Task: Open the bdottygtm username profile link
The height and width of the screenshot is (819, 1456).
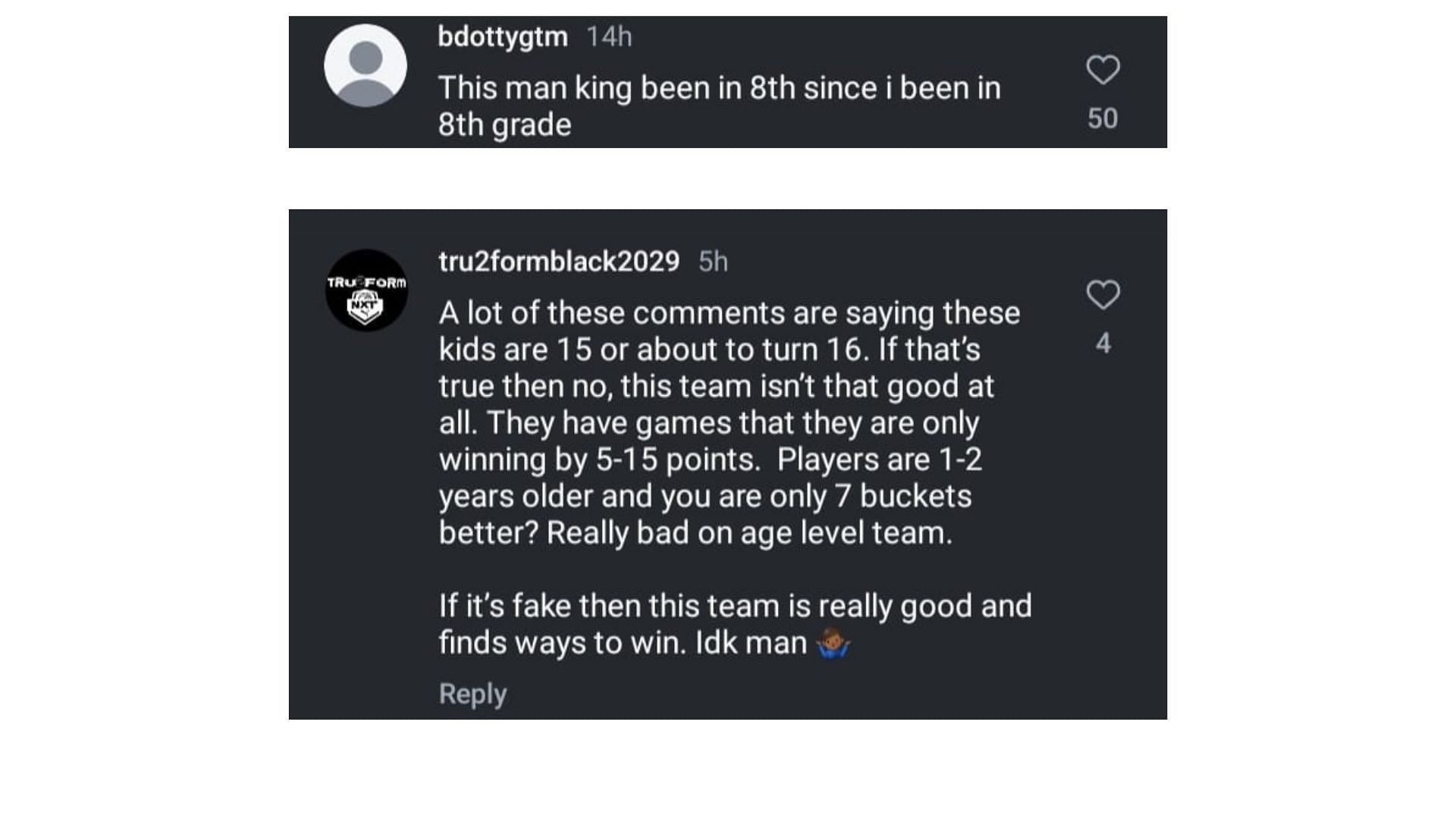Action: [503, 36]
